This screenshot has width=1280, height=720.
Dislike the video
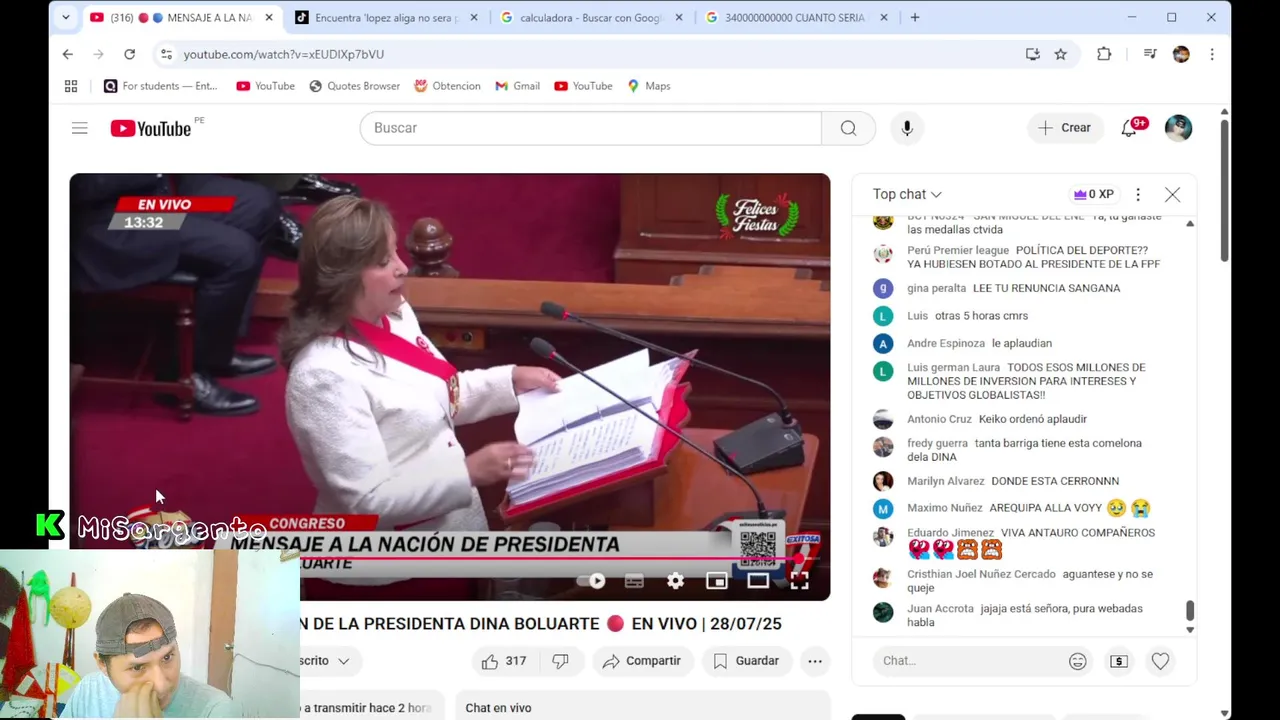(x=560, y=661)
